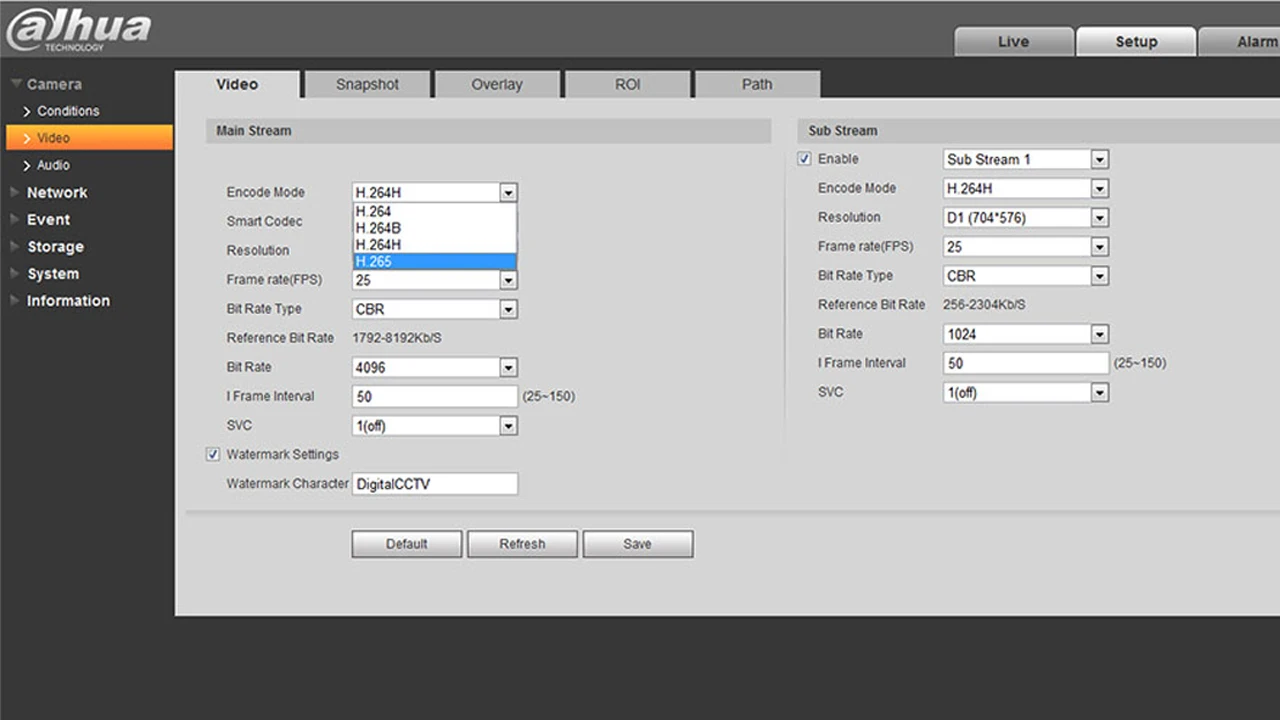Open the Alarm top tab
The height and width of the screenshot is (720, 1280).
click(x=1240, y=42)
